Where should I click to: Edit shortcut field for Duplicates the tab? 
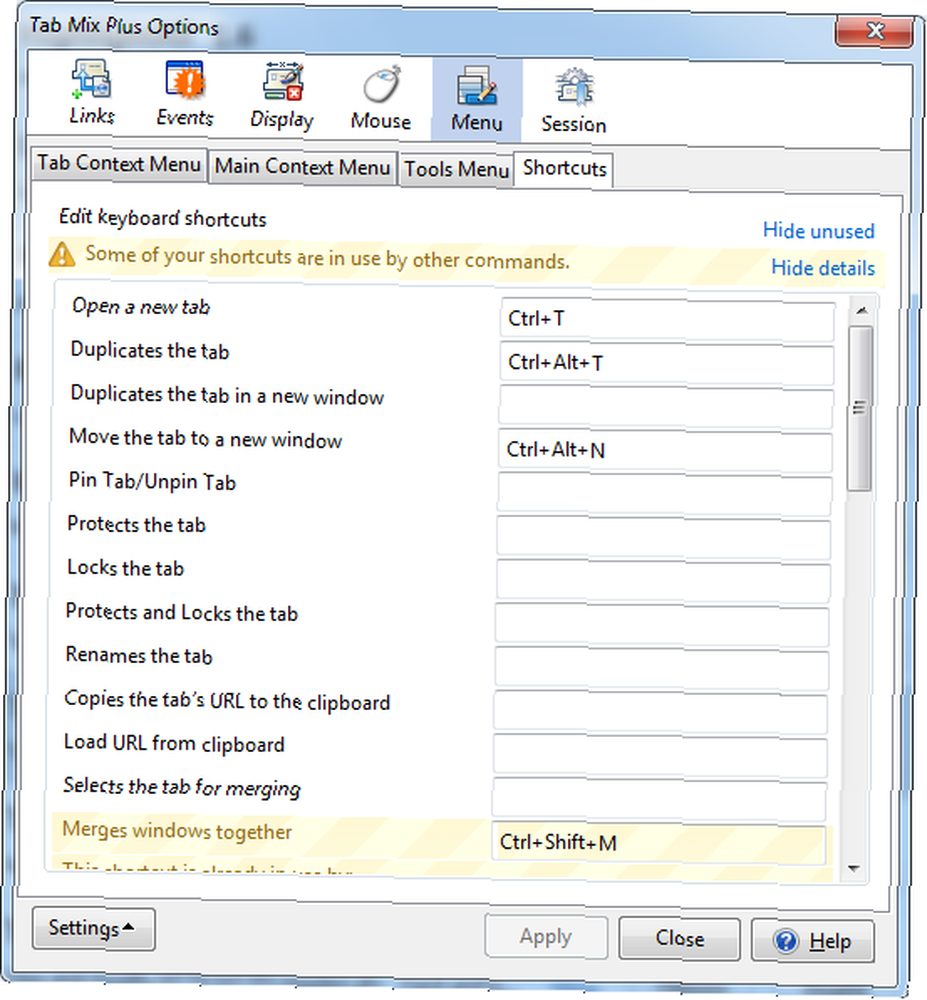(x=667, y=363)
